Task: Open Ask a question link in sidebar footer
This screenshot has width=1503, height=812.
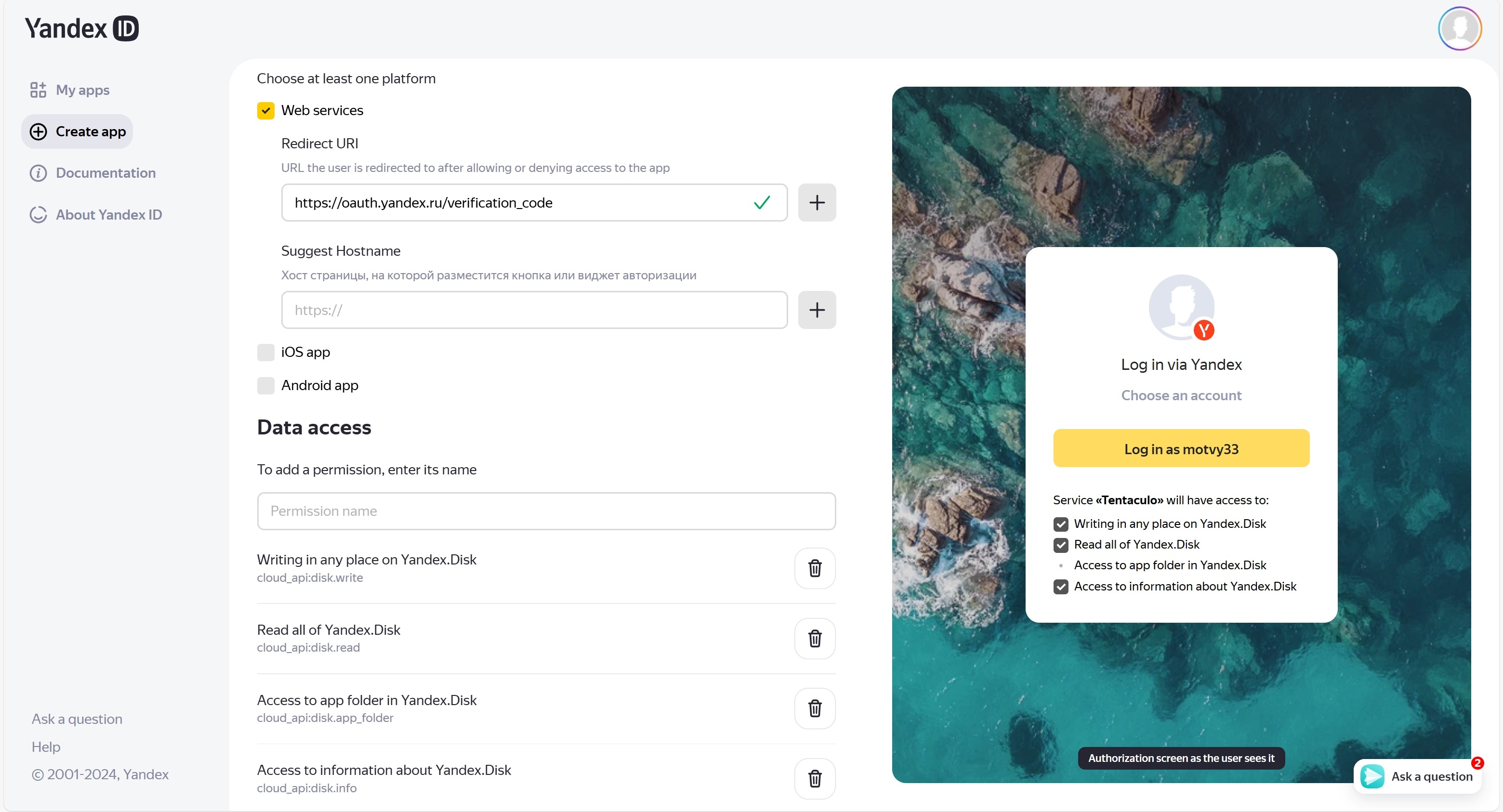Action: [77, 719]
